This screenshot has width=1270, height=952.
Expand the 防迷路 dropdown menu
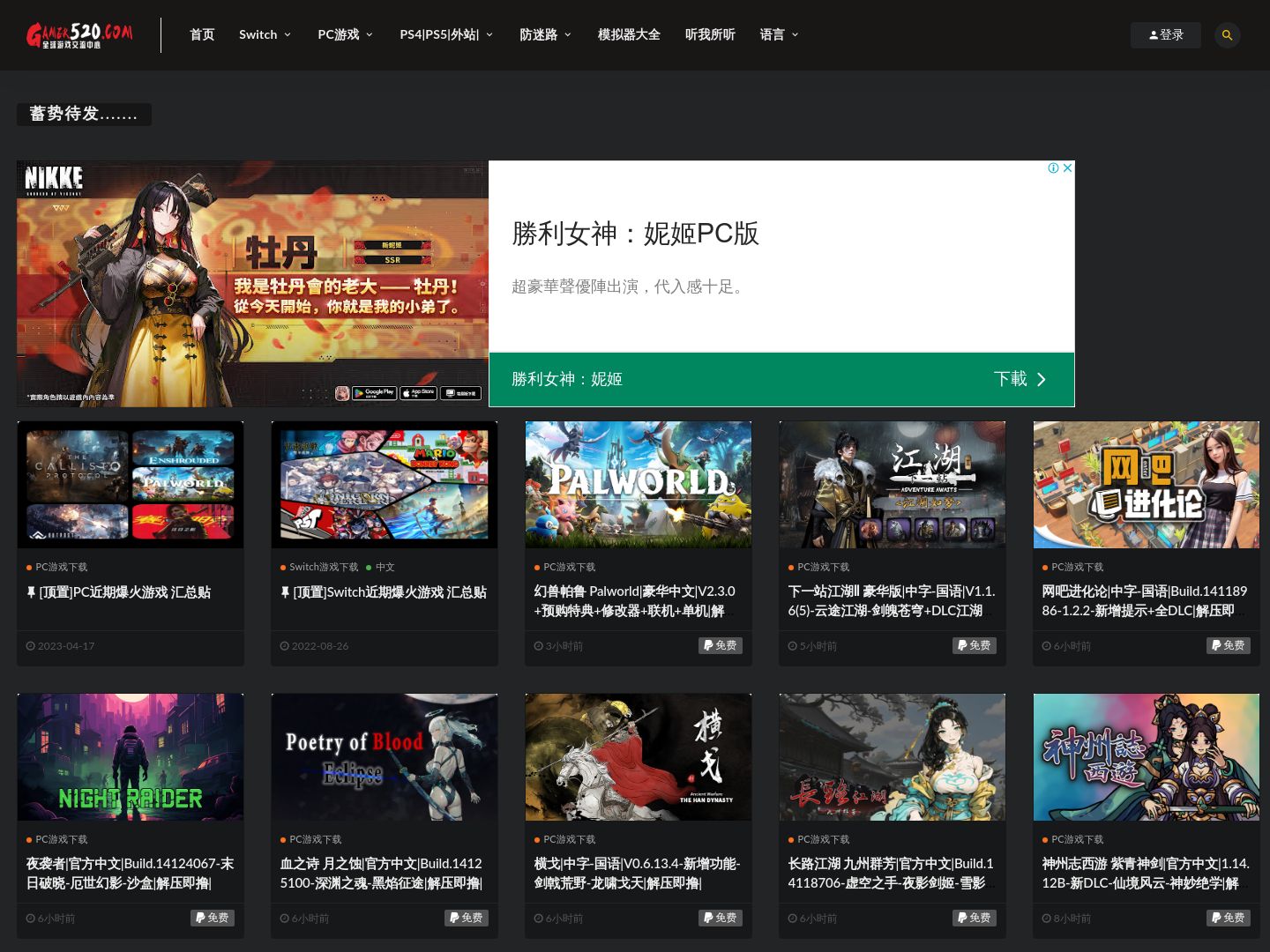tap(546, 35)
